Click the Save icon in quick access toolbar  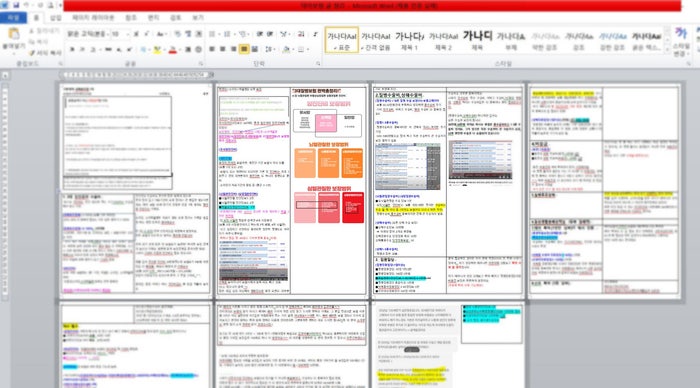[x=16, y=5]
